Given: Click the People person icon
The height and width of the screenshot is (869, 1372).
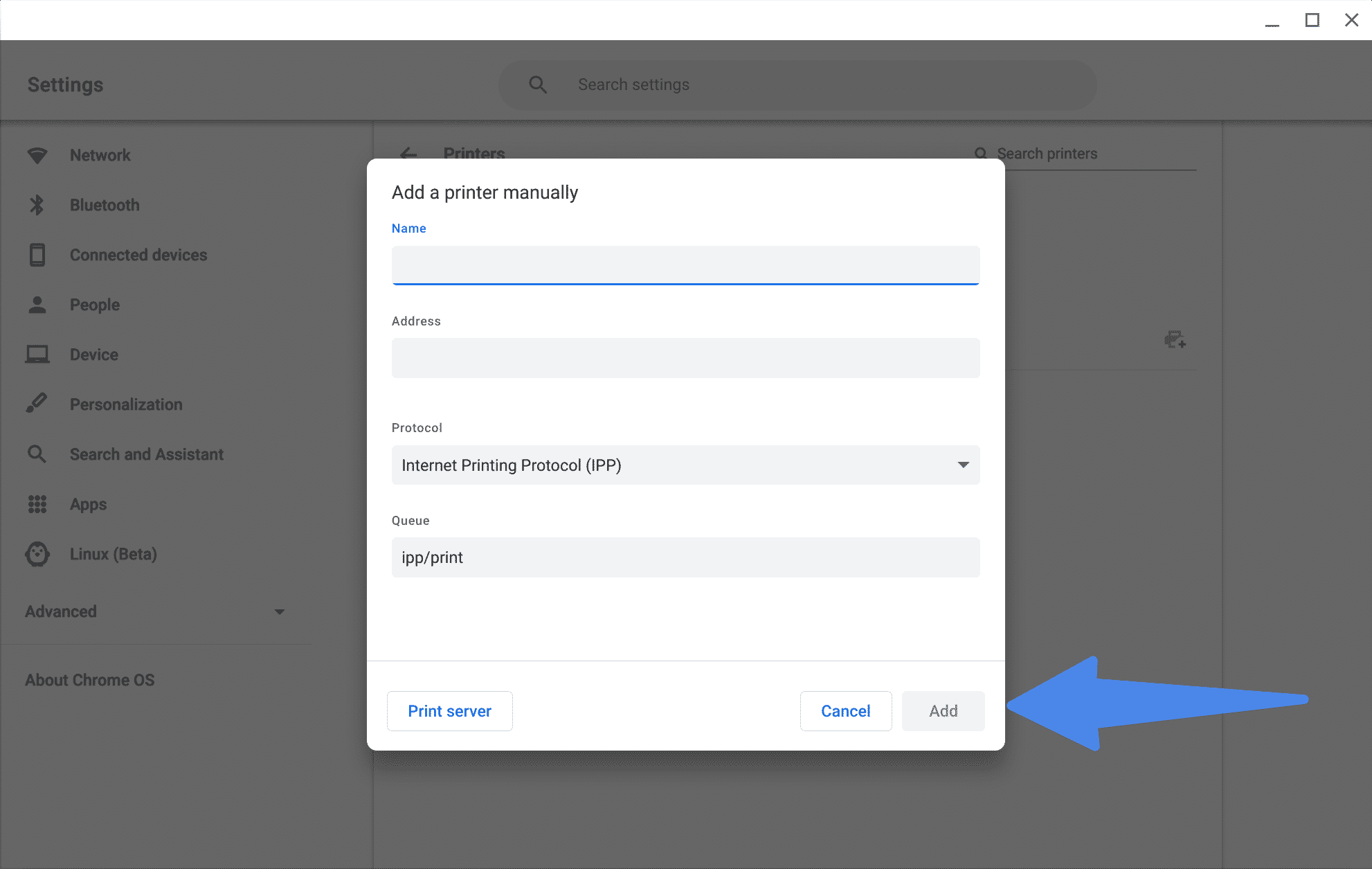Looking at the screenshot, I should click(37, 305).
